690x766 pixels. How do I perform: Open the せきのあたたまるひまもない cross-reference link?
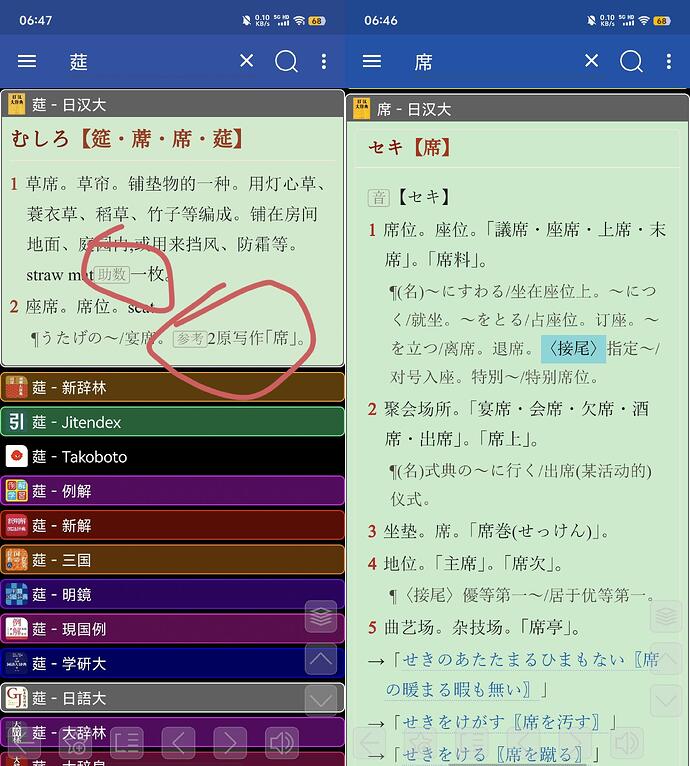pos(521,674)
